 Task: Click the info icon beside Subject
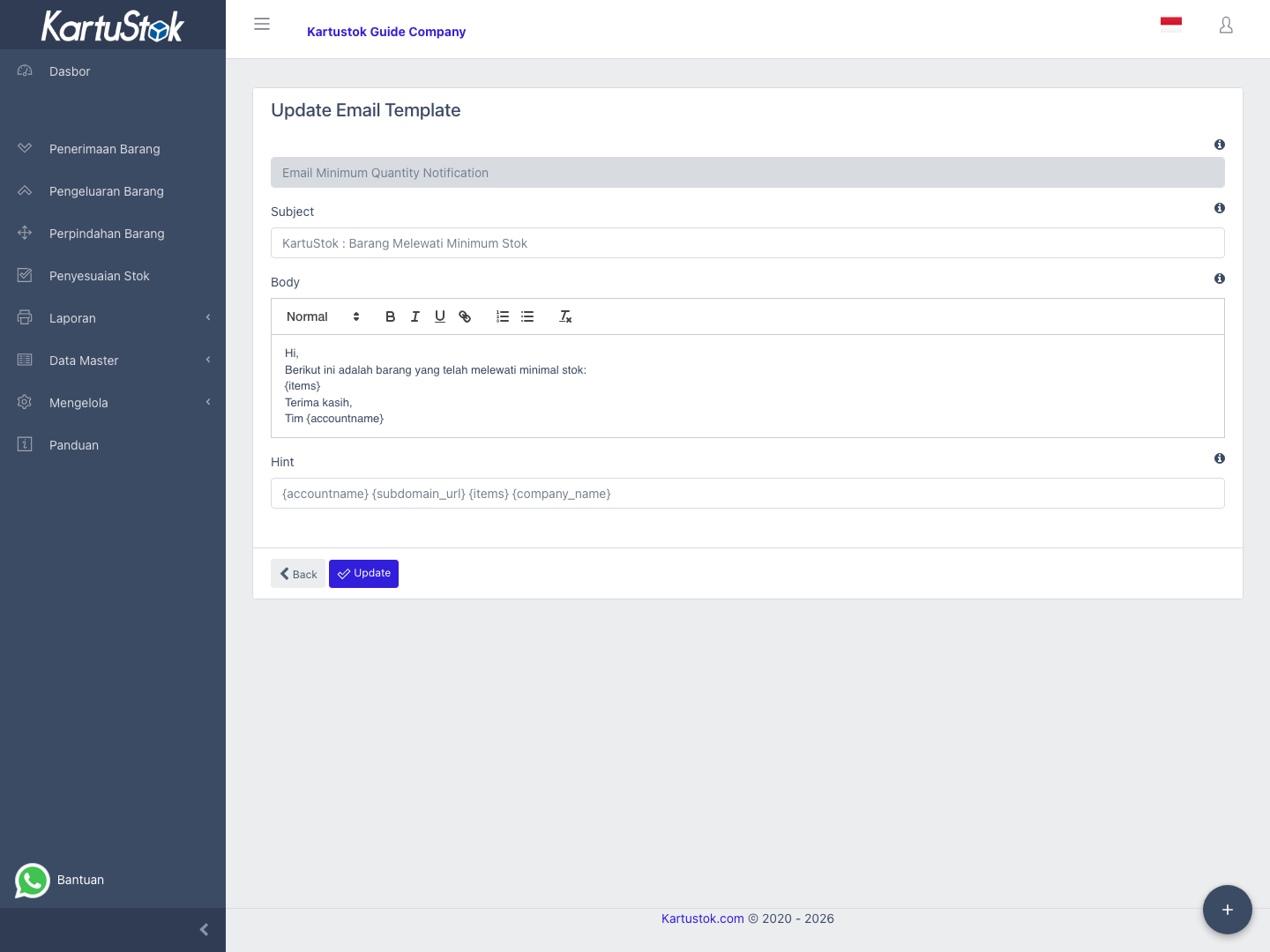pyautogui.click(x=1220, y=208)
